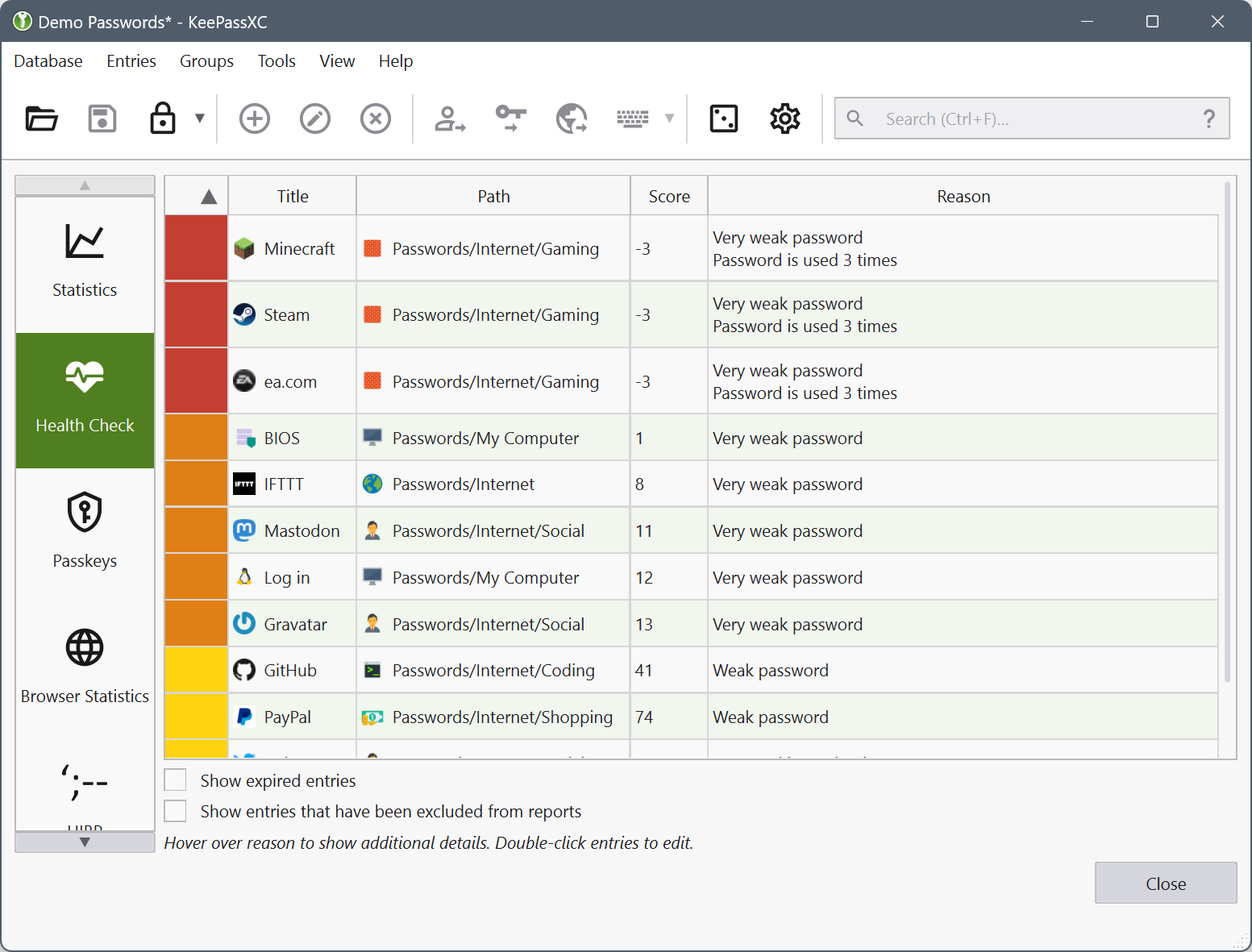Switch to the Statistics page
This screenshot has height=952, width=1252.
click(x=85, y=264)
